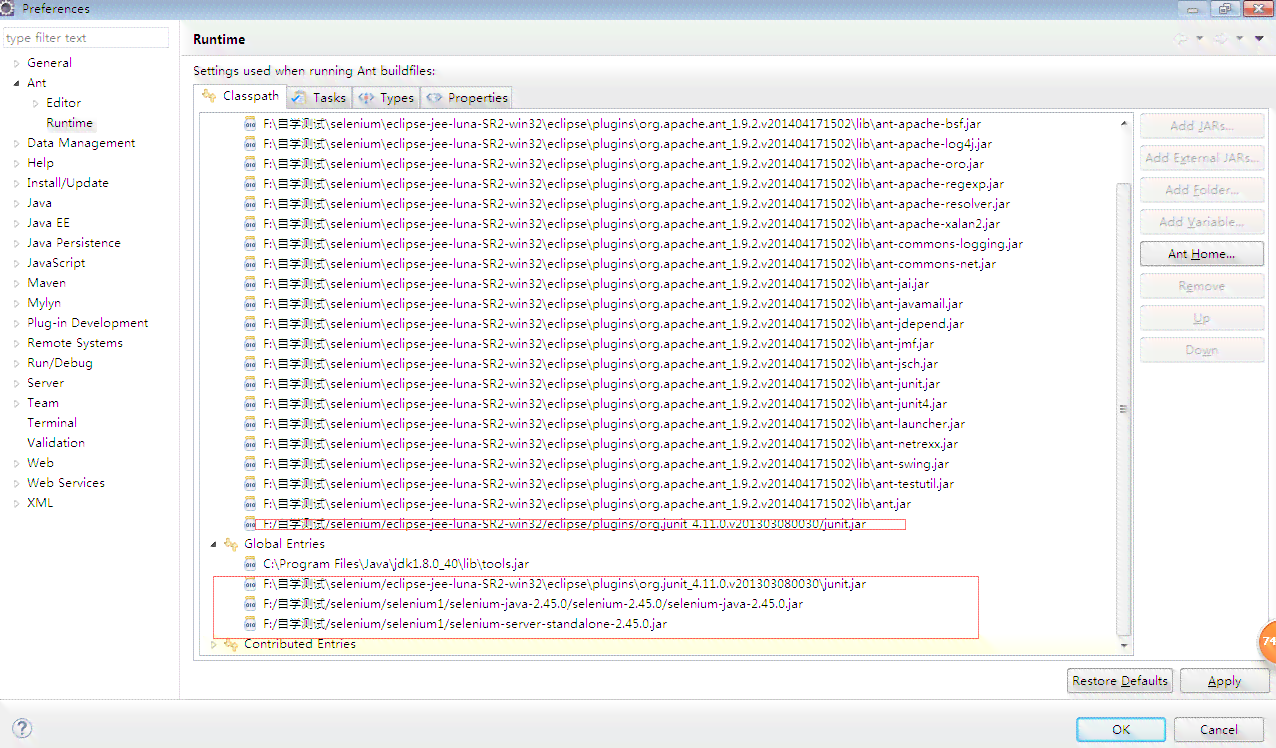The height and width of the screenshot is (748, 1276).
Task: Click the Cancel button
Action: pos(1218,729)
